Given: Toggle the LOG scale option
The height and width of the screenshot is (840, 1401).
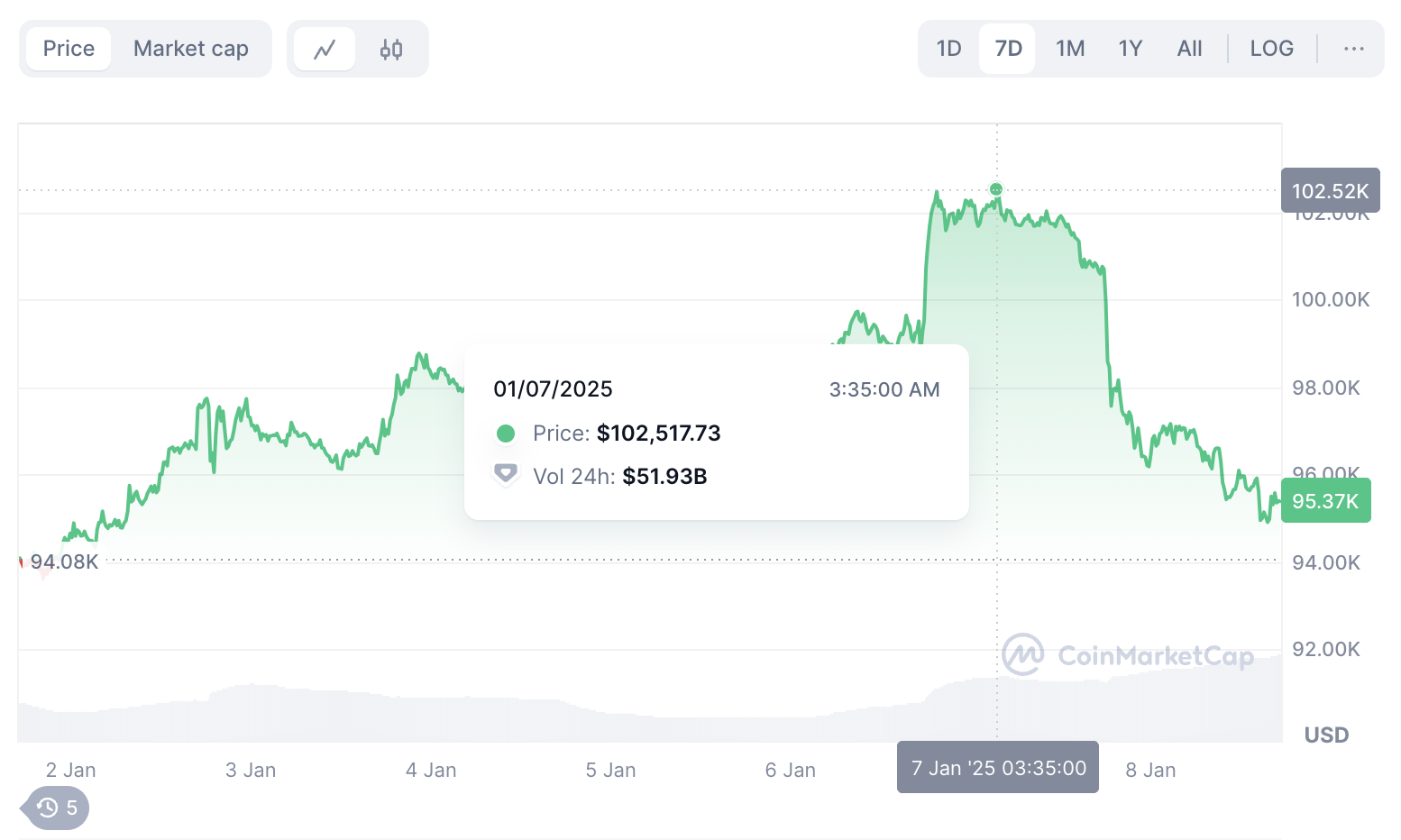Looking at the screenshot, I should pyautogui.click(x=1271, y=49).
